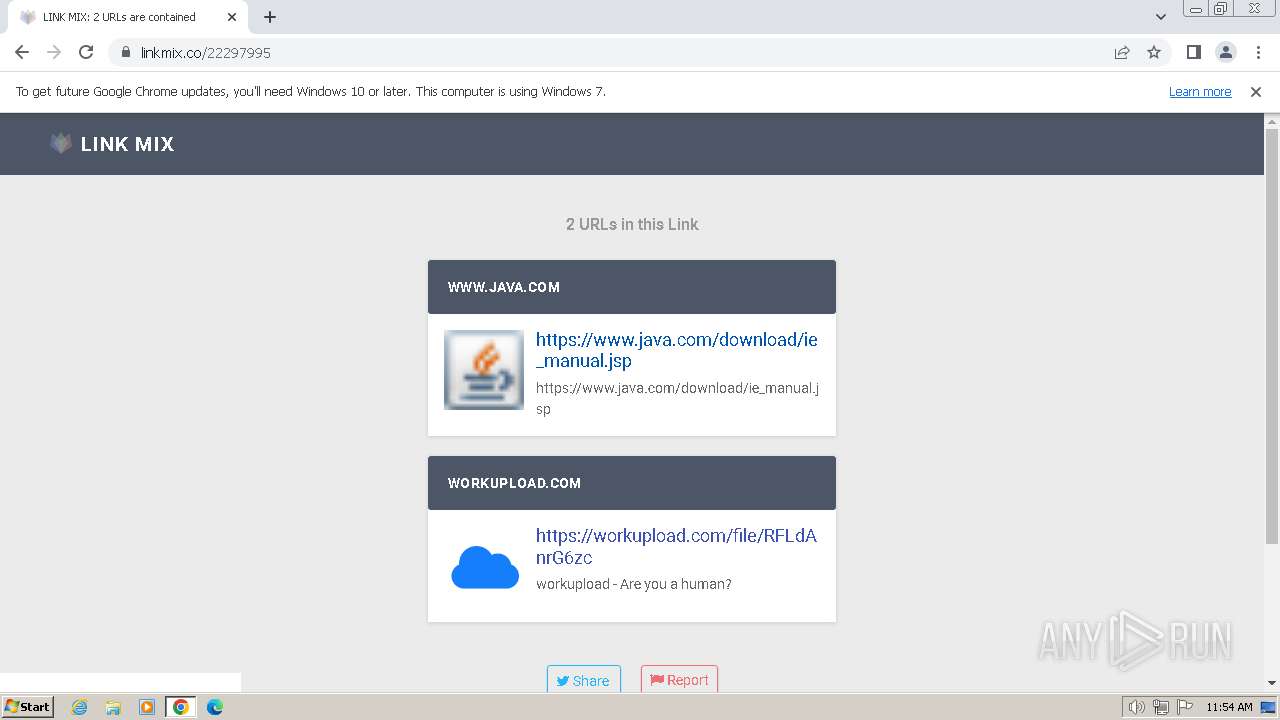Open a new tab with plus button
1280x720 pixels.
click(270, 17)
